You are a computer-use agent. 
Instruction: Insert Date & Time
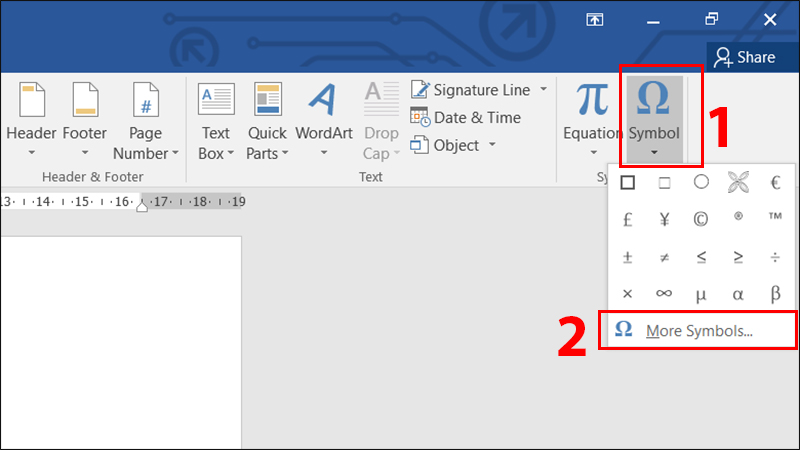466,117
